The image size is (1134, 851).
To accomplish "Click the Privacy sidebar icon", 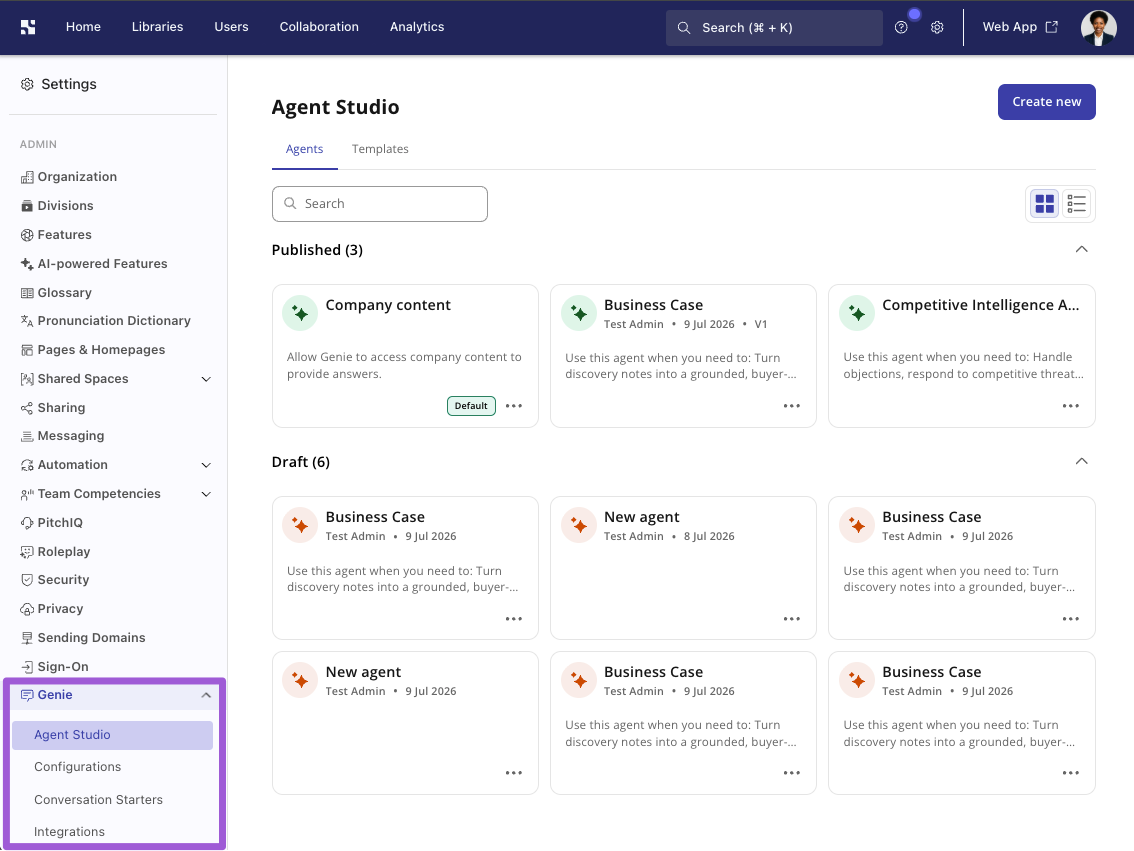I will tap(27, 609).
